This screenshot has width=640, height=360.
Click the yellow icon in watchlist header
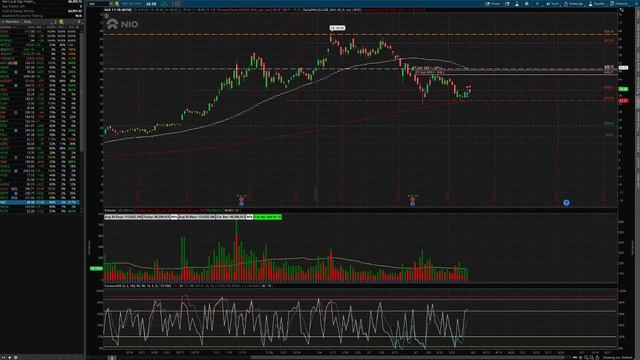click(x=61, y=22)
